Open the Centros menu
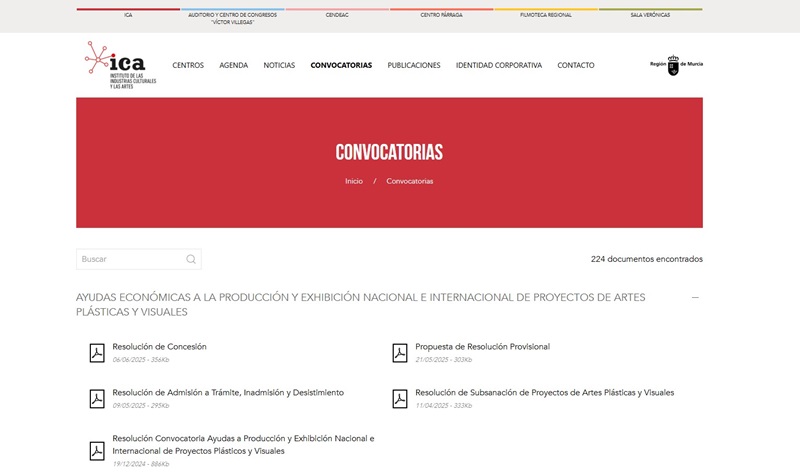Viewport: 800px width, 473px height. (188, 66)
